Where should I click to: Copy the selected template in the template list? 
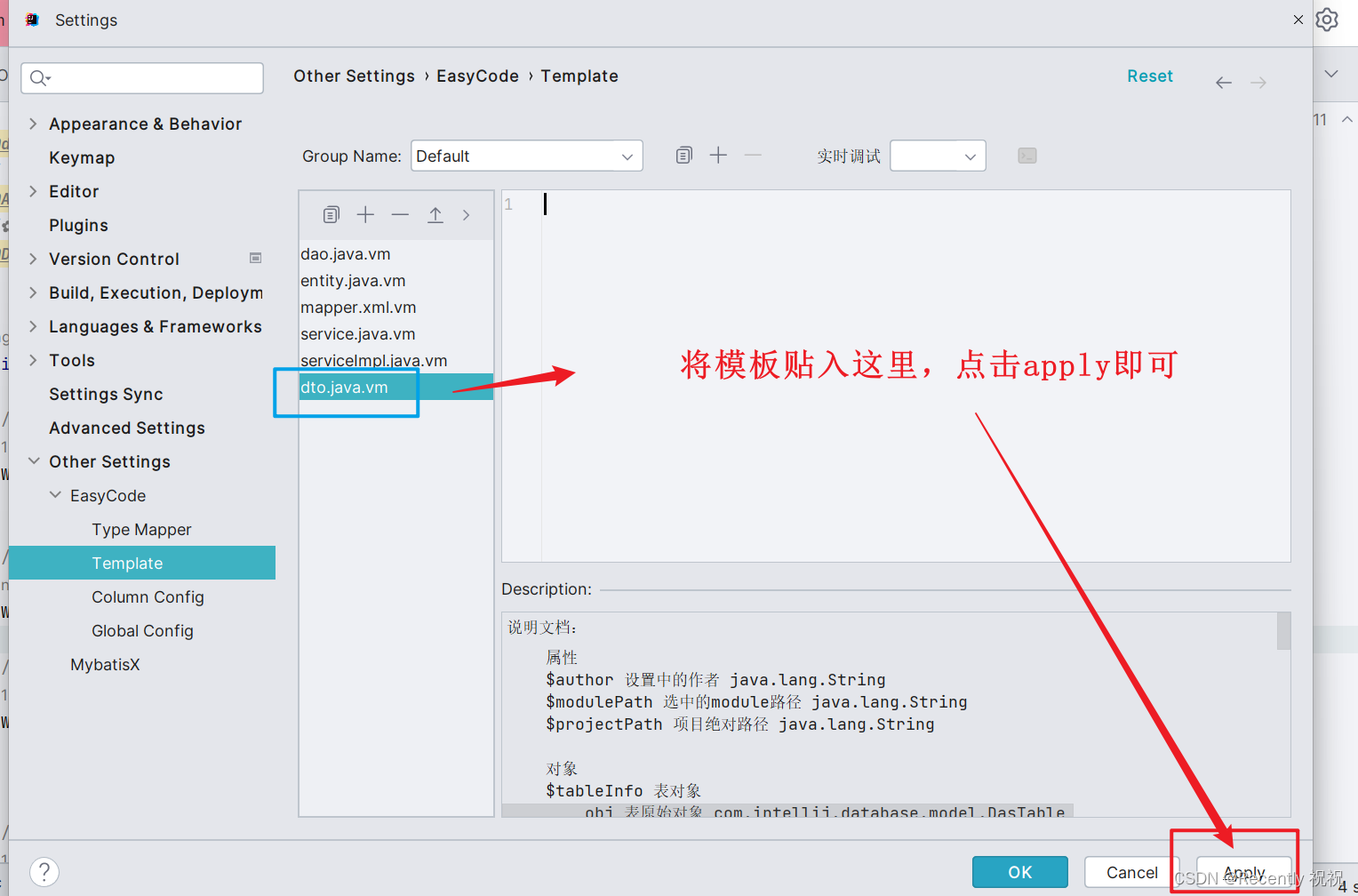click(331, 214)
